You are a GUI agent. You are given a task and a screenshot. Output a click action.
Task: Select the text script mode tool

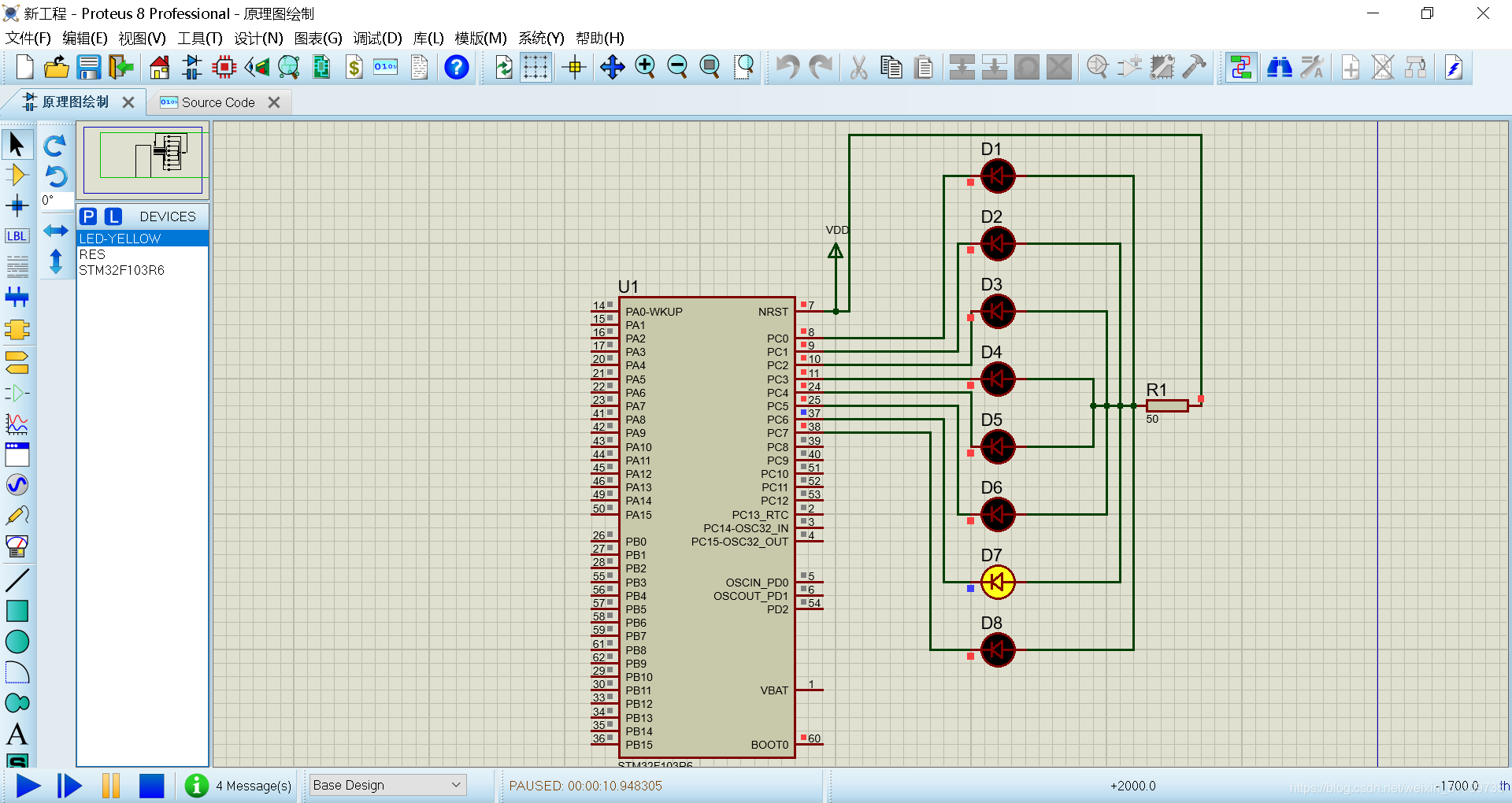point(17,267)
